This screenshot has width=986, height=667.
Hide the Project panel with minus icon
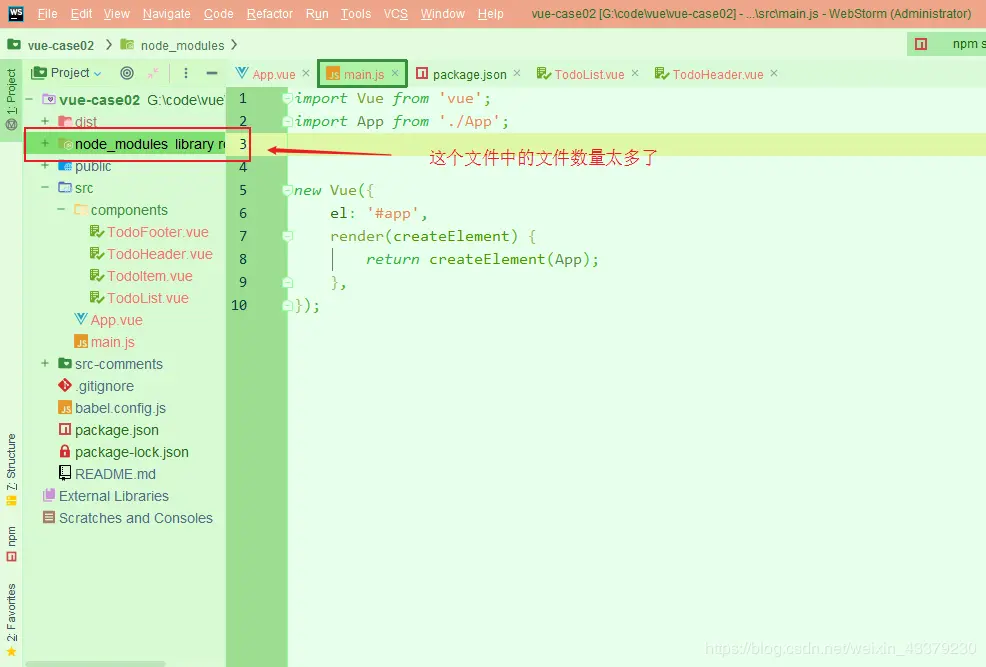point(212,73)
